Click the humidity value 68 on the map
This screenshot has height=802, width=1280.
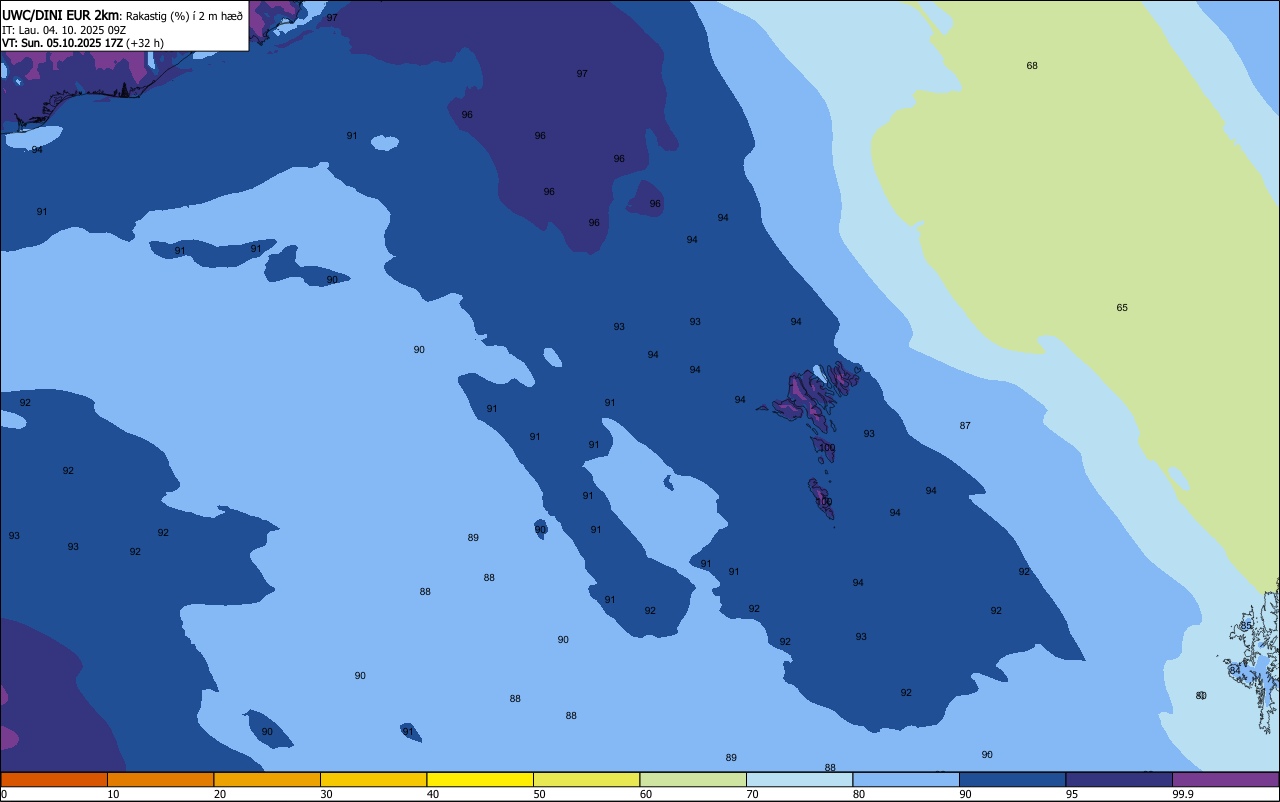tap(1032, 66)
